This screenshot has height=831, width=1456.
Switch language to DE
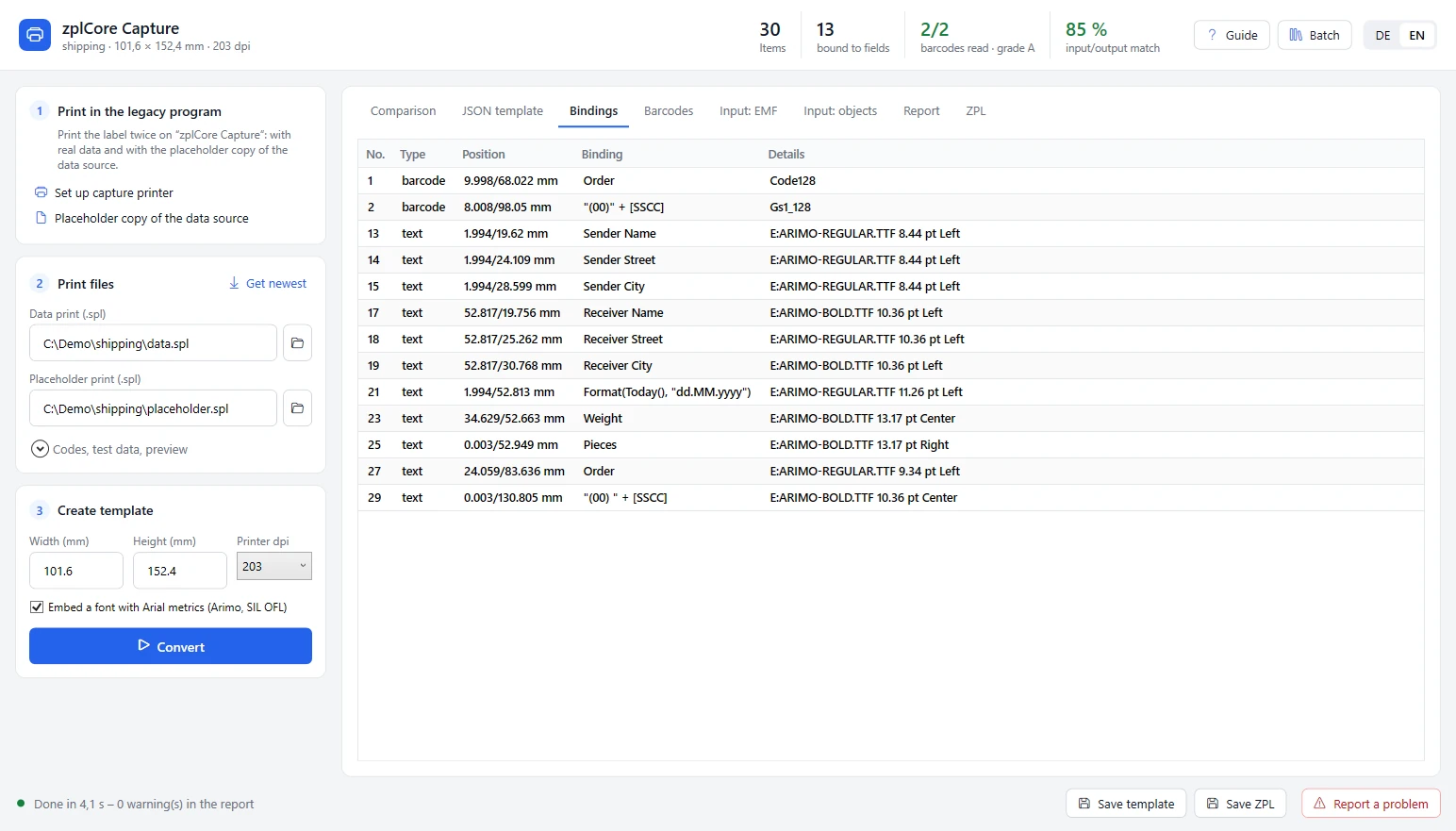pos(1382,35)
